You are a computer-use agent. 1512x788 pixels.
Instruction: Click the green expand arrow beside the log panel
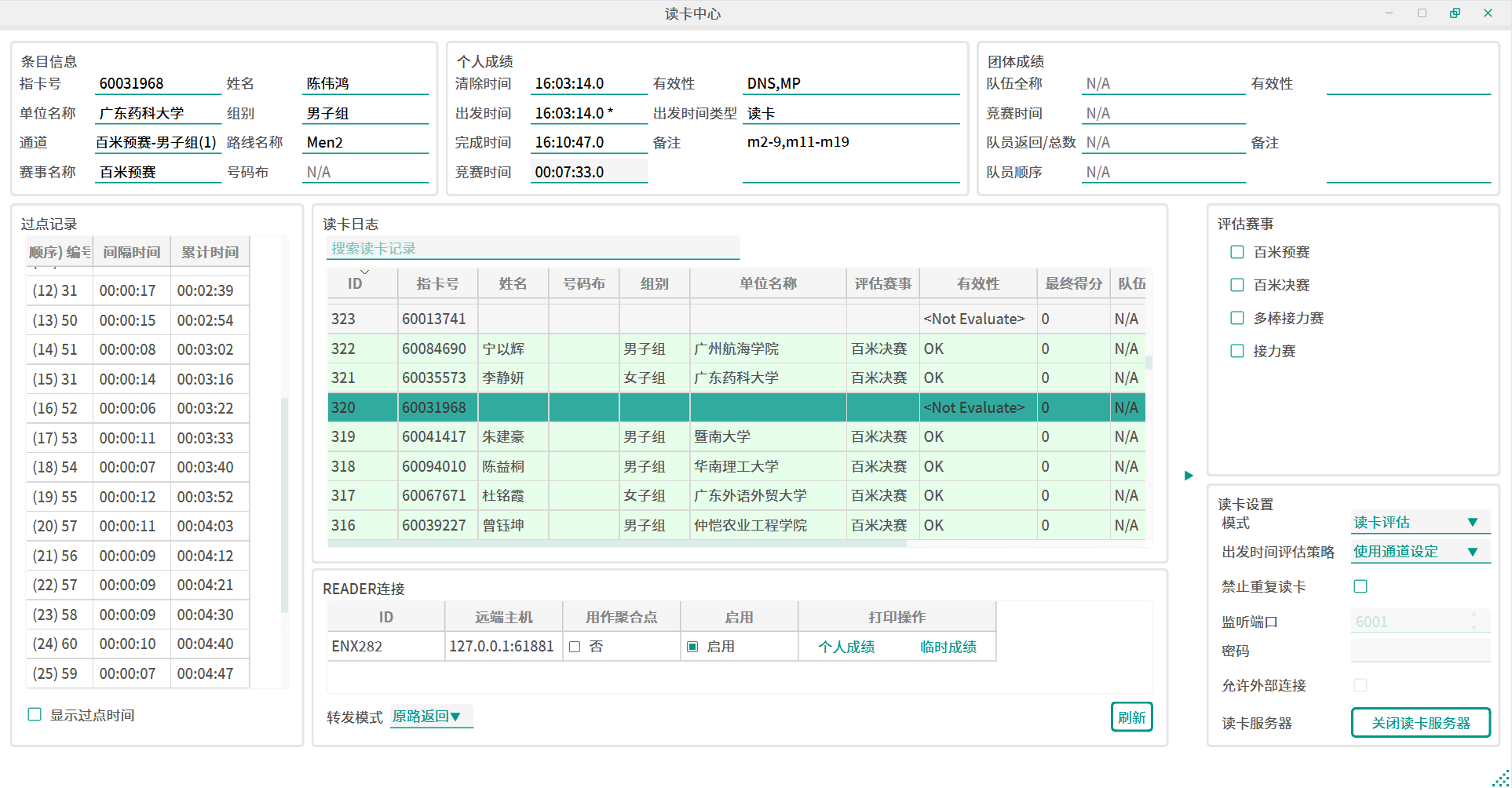click(1189, 476)
